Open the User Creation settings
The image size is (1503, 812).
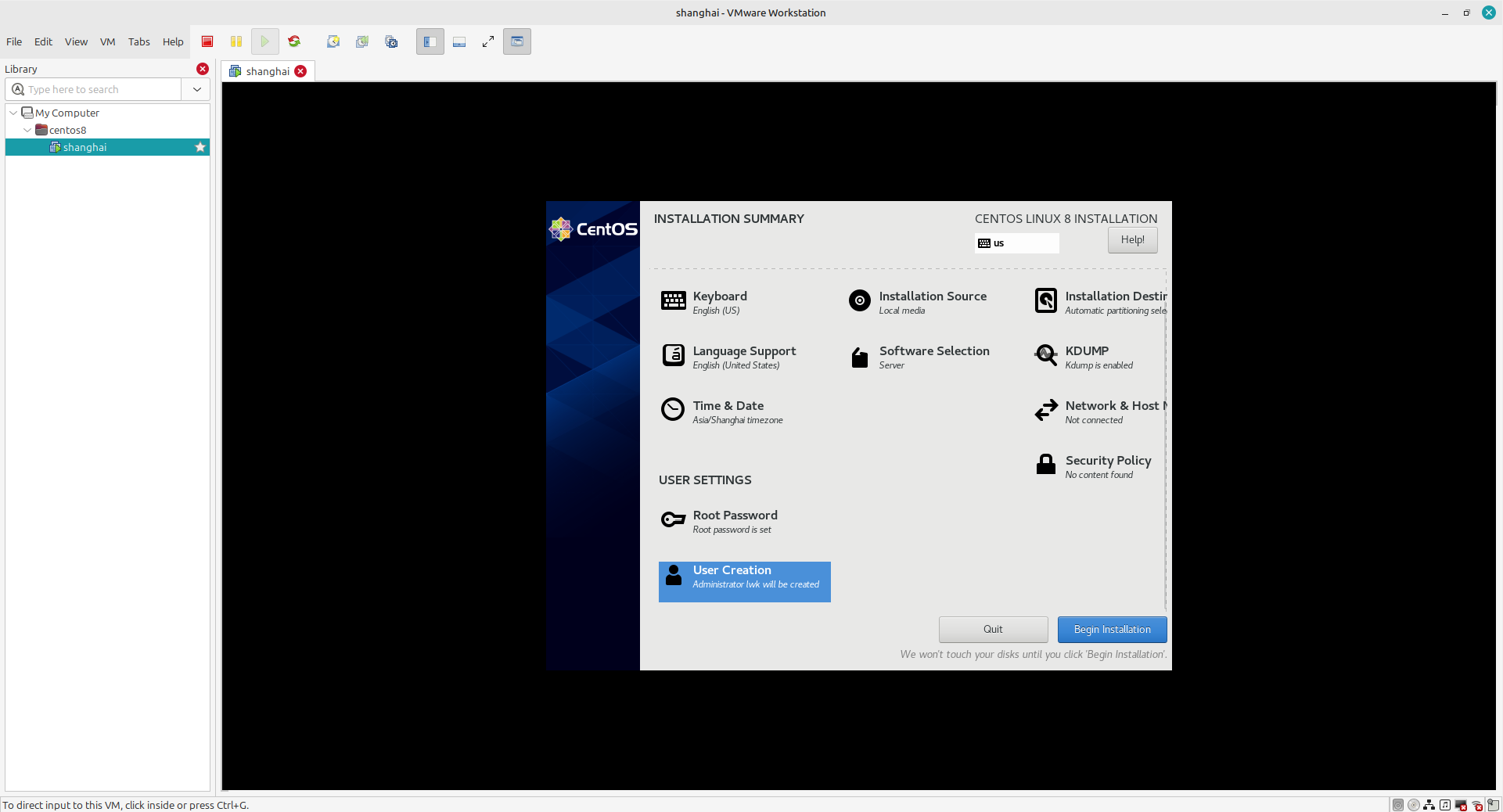coord(745,582)
